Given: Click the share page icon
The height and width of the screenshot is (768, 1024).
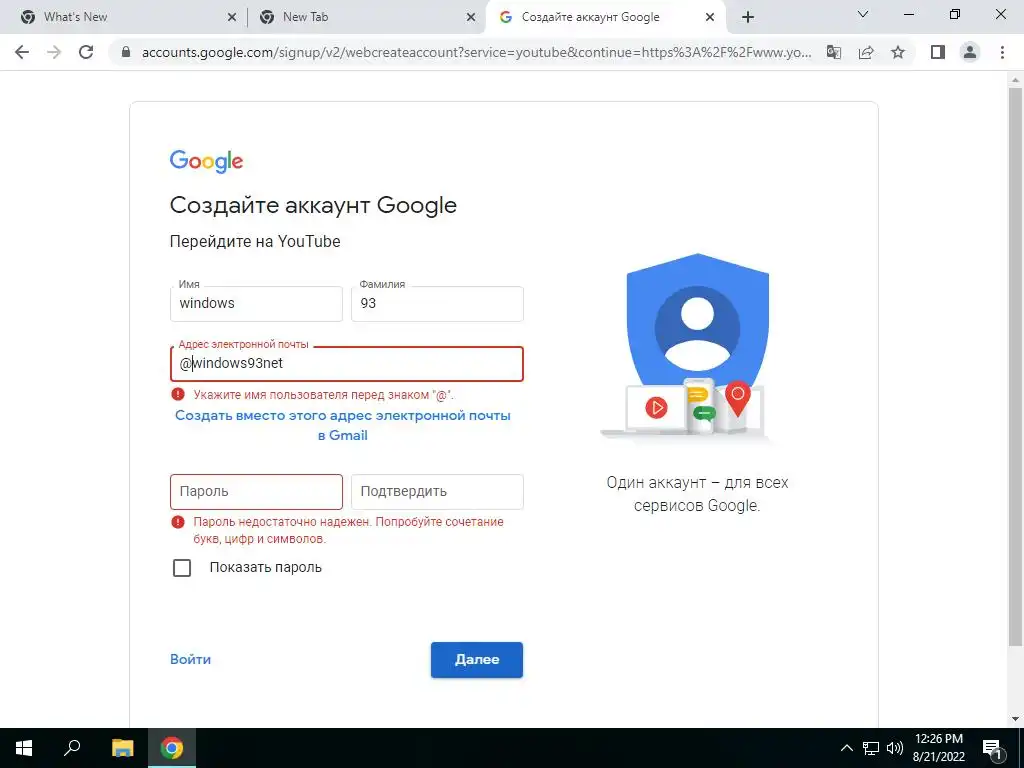Looking at the screenshot, I should [x=866, y=52].
